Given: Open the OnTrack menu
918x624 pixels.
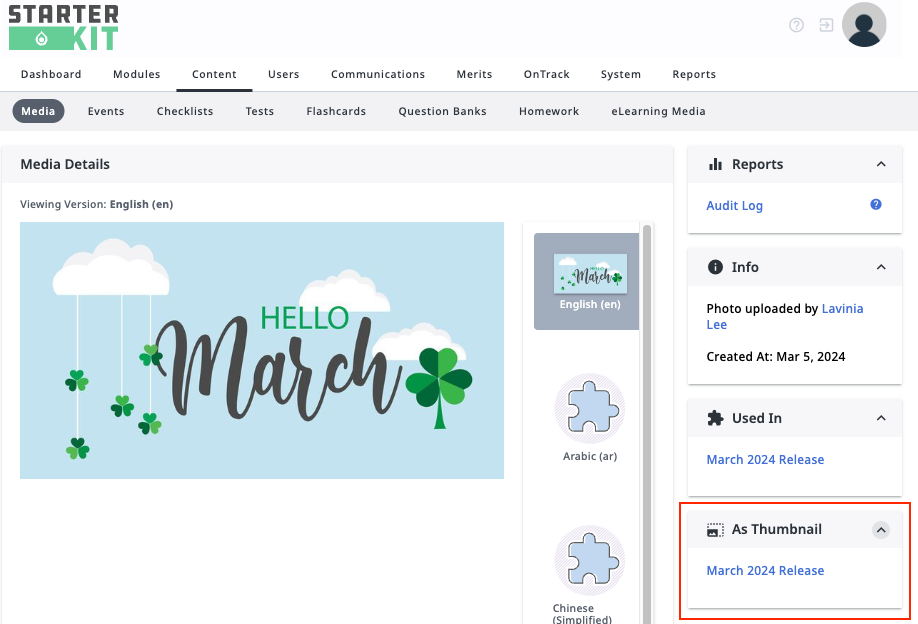Looking at the screenshot, I should [x=546, y=74].
